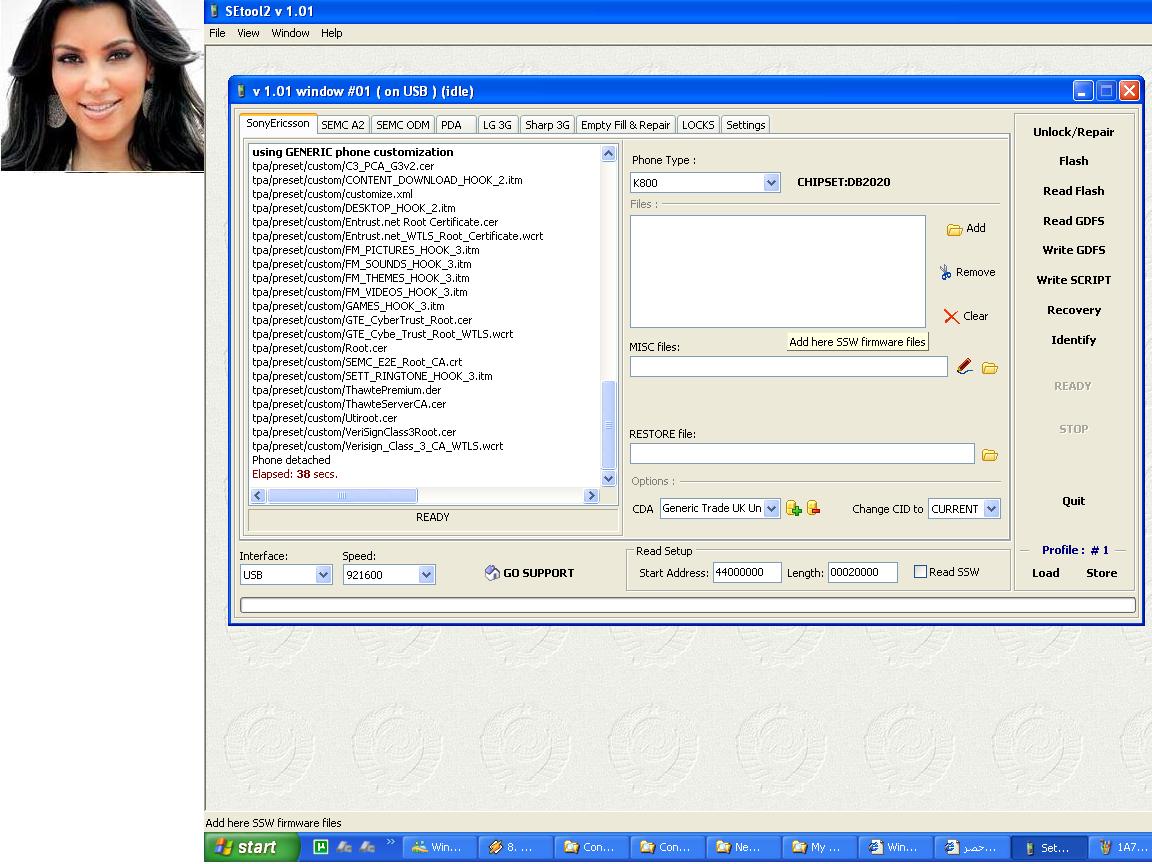Click the profile Store button
Viewport: 1152px width, 864px height.
point(1101,573)
